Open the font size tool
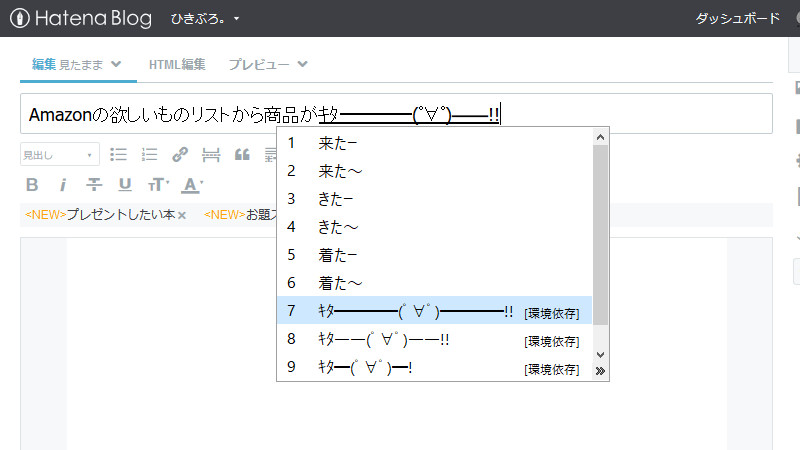The height and width of the screenshot is (450, 800). (x=158, y=185)
